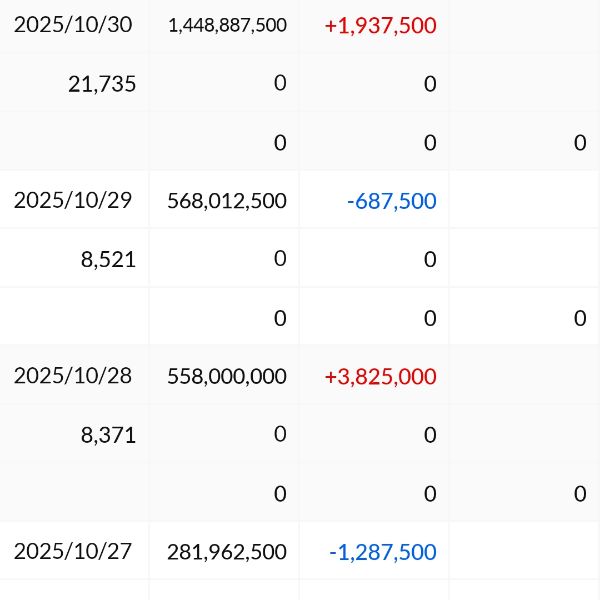Click the 2025/10/27 date cell
The image size is (600, 600).
[x=72, y=551]
